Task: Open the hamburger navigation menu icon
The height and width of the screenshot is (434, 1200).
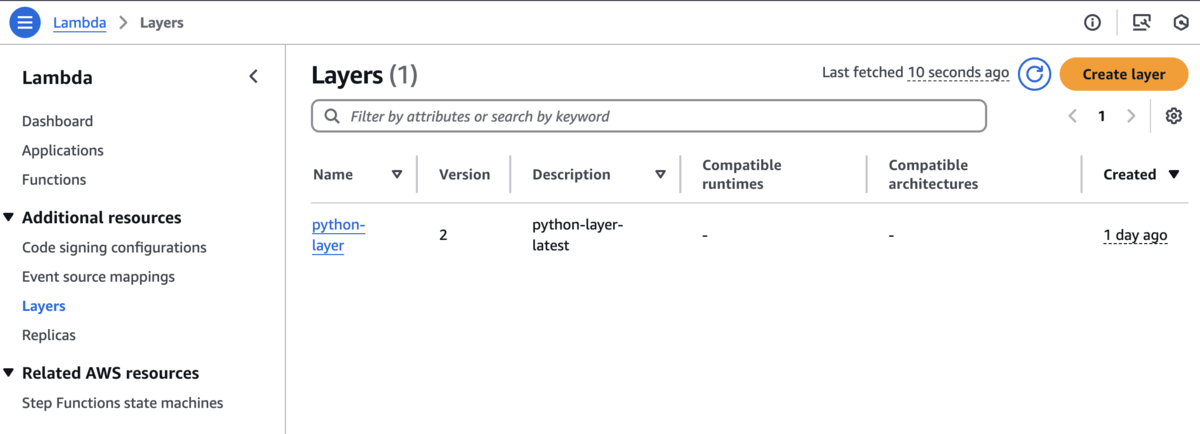Action: tap(25, 22)
